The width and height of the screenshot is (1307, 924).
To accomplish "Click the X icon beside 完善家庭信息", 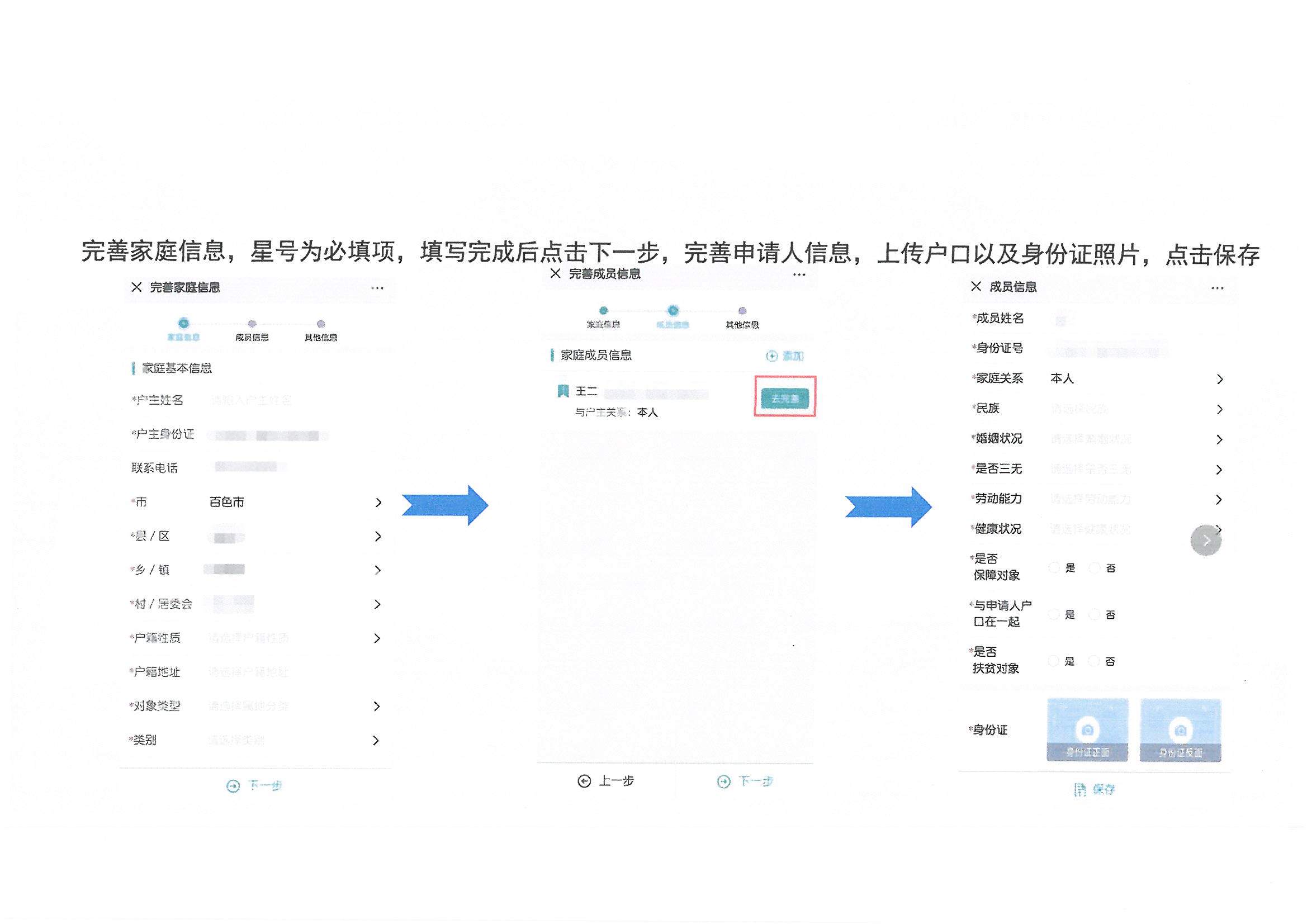I will (x=136, y=287).
